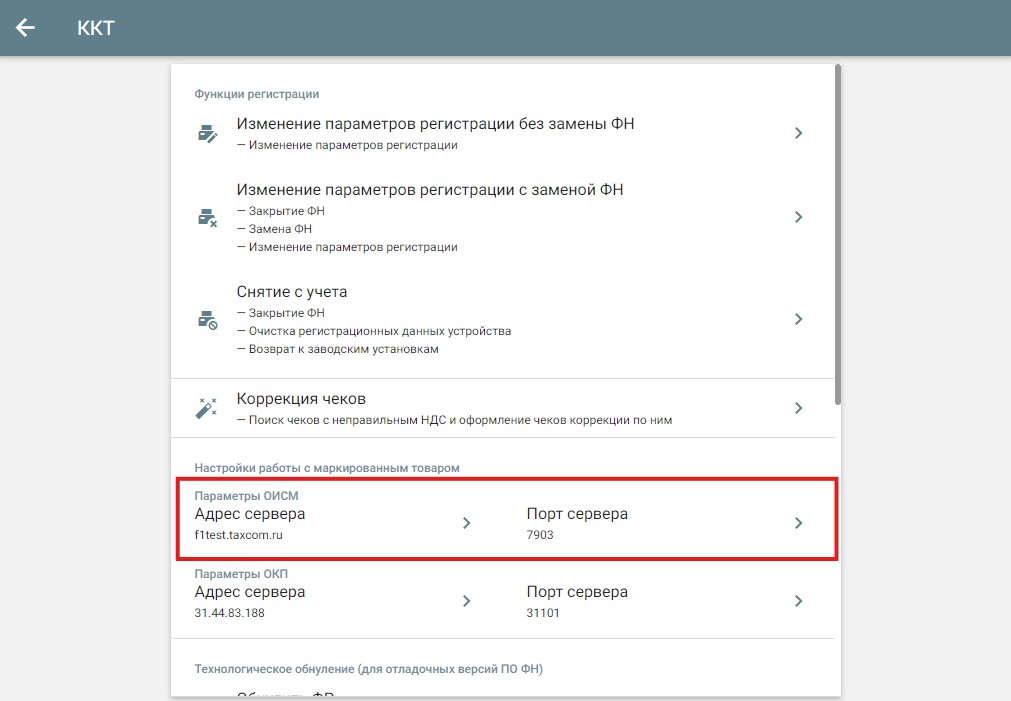Open the Снятие с учета item
This screenshot has width=1011, height=701.
pyautogui.click(x=292, y=292)
